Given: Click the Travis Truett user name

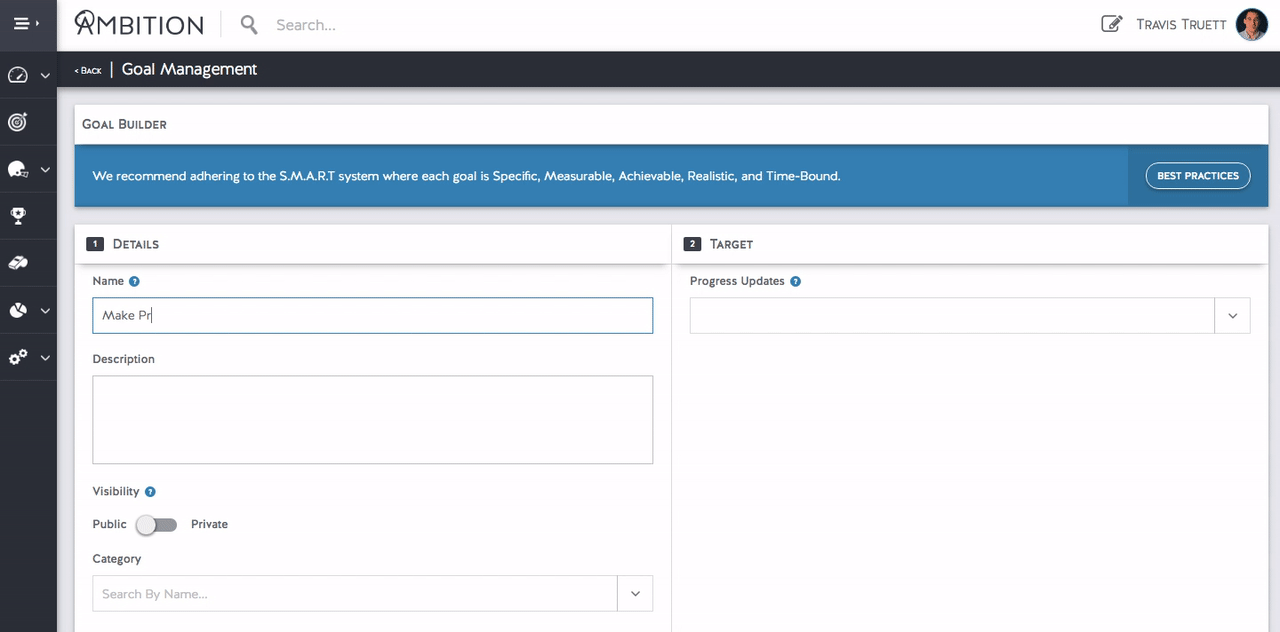Looking at the screenshot, I should 1181,24.
